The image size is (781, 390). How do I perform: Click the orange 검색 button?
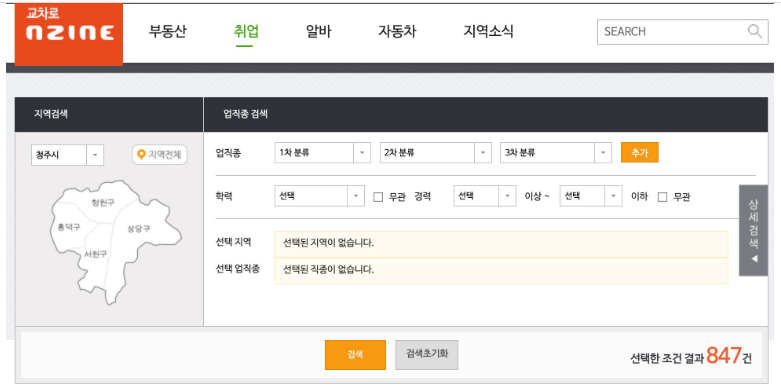coord(355,355)
